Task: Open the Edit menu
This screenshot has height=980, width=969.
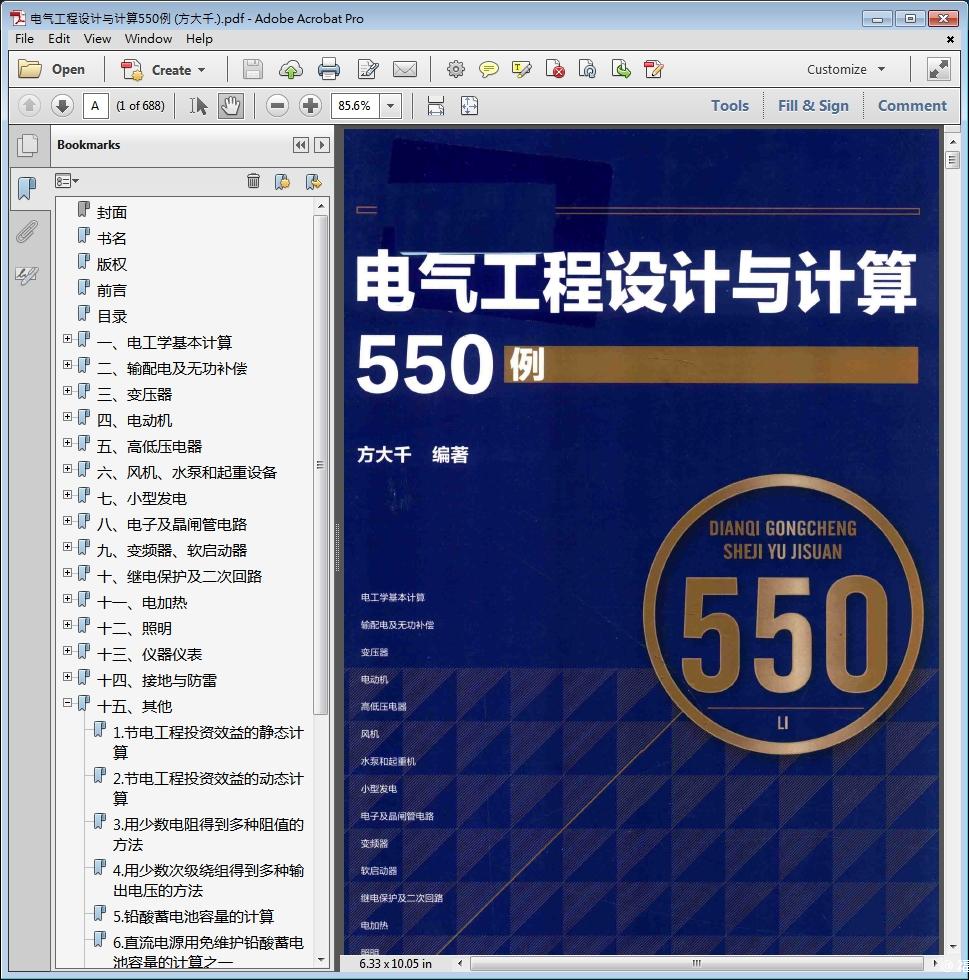Action: point(59,39)
